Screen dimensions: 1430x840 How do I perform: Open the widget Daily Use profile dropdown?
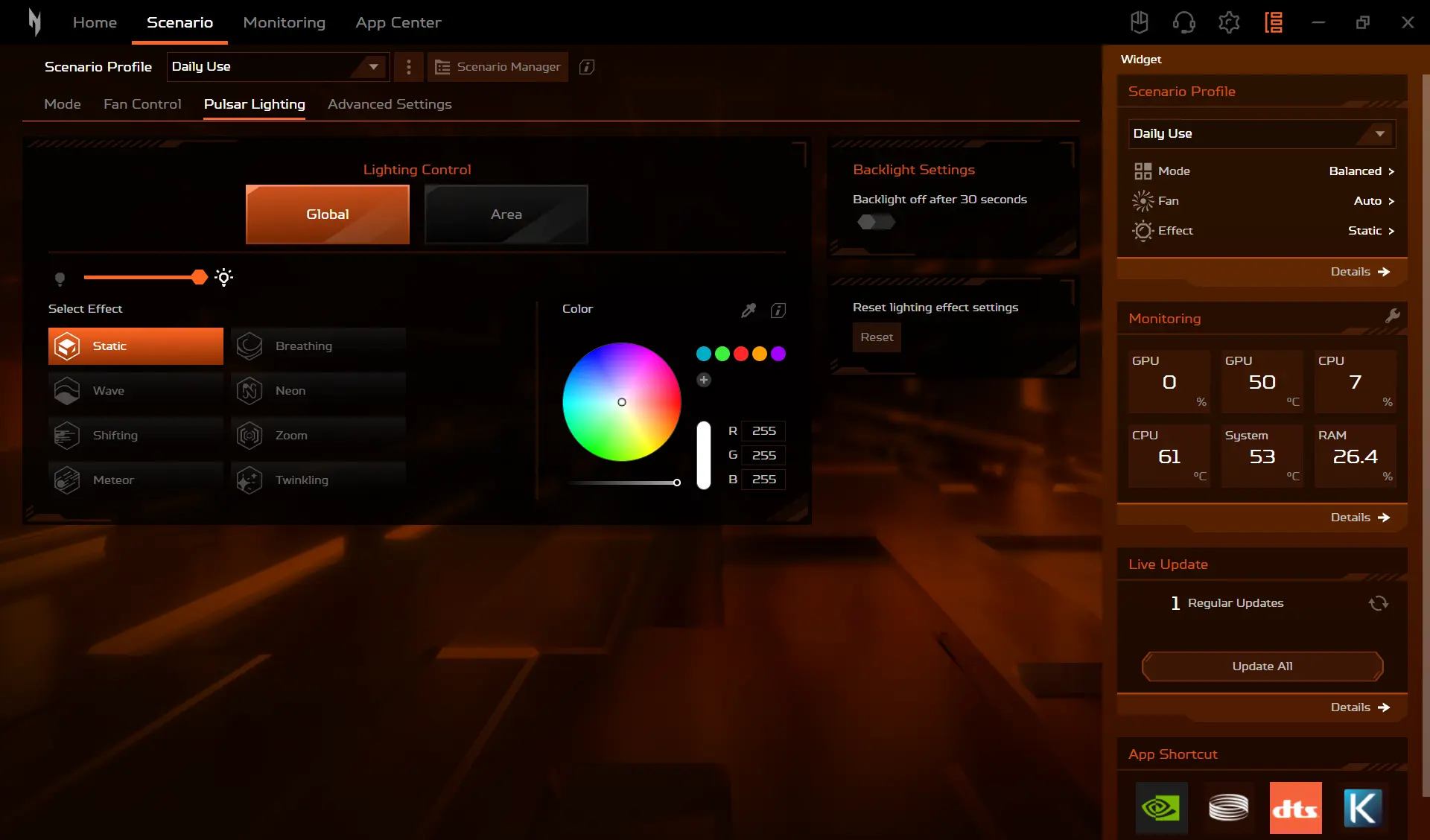coord(1262,134)
